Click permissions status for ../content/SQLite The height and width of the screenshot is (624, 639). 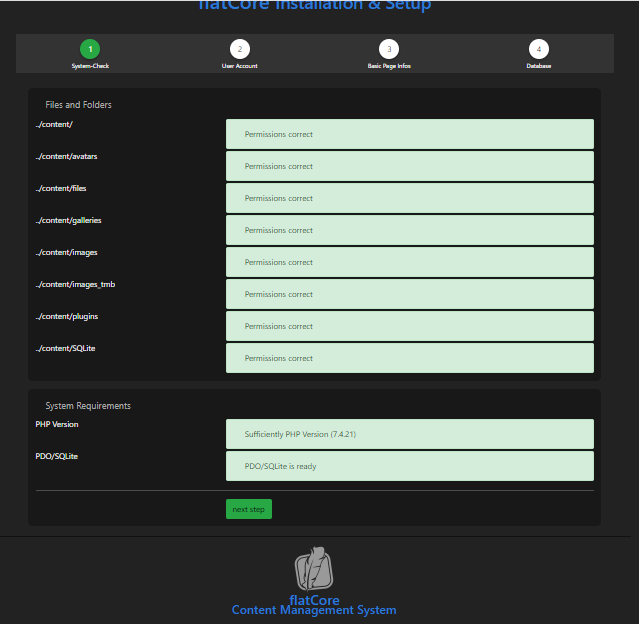(409, 358)
